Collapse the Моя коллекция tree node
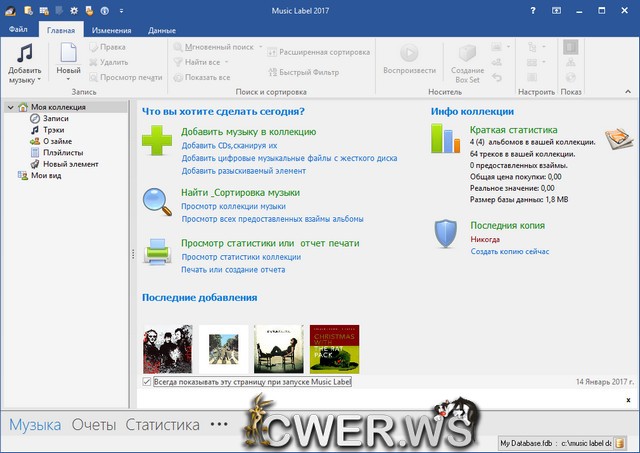Viewport: 640px width, 453px height. [x=9, y=107]
